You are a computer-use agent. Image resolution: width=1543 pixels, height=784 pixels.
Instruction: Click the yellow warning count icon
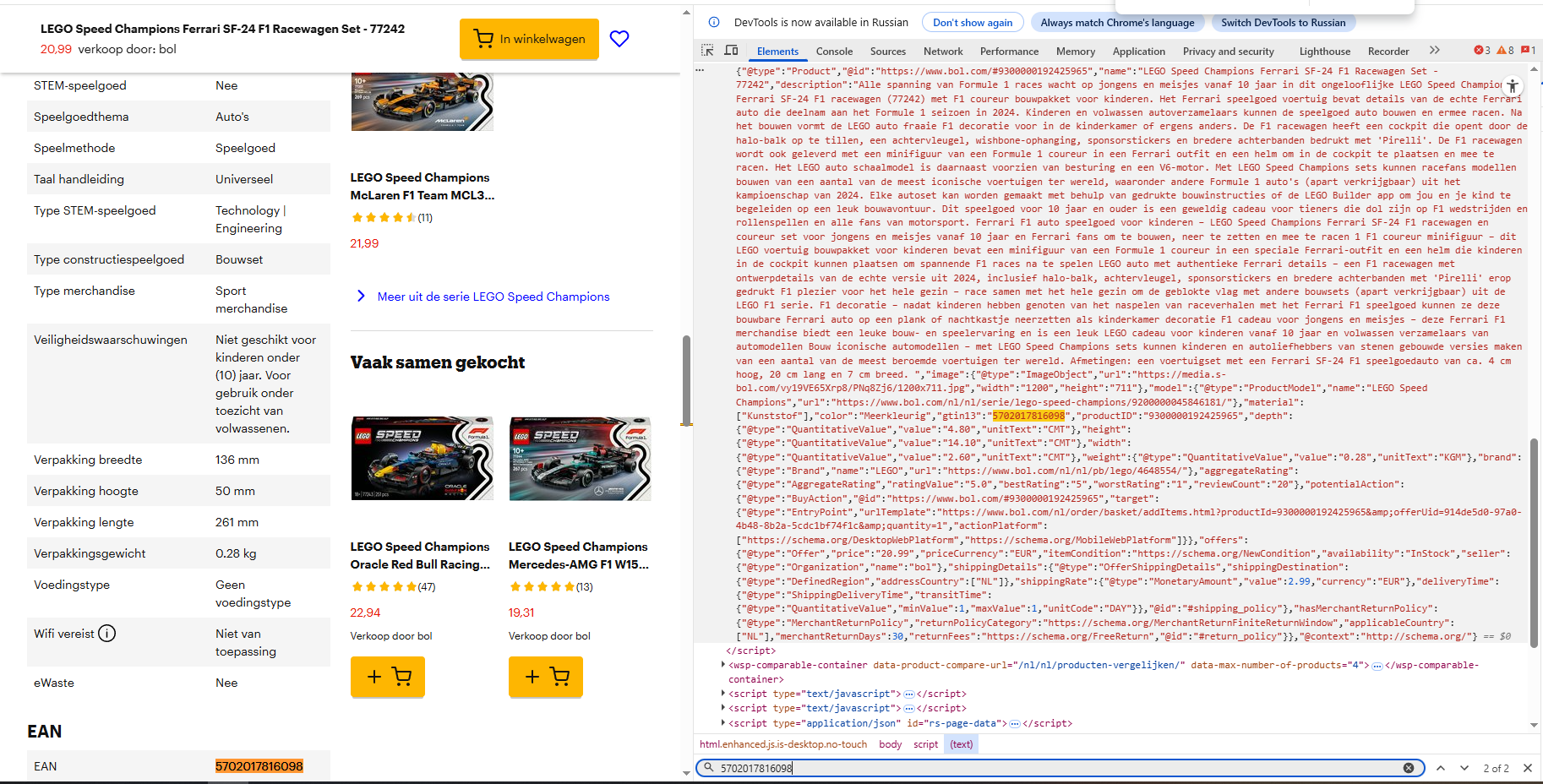1505,51
